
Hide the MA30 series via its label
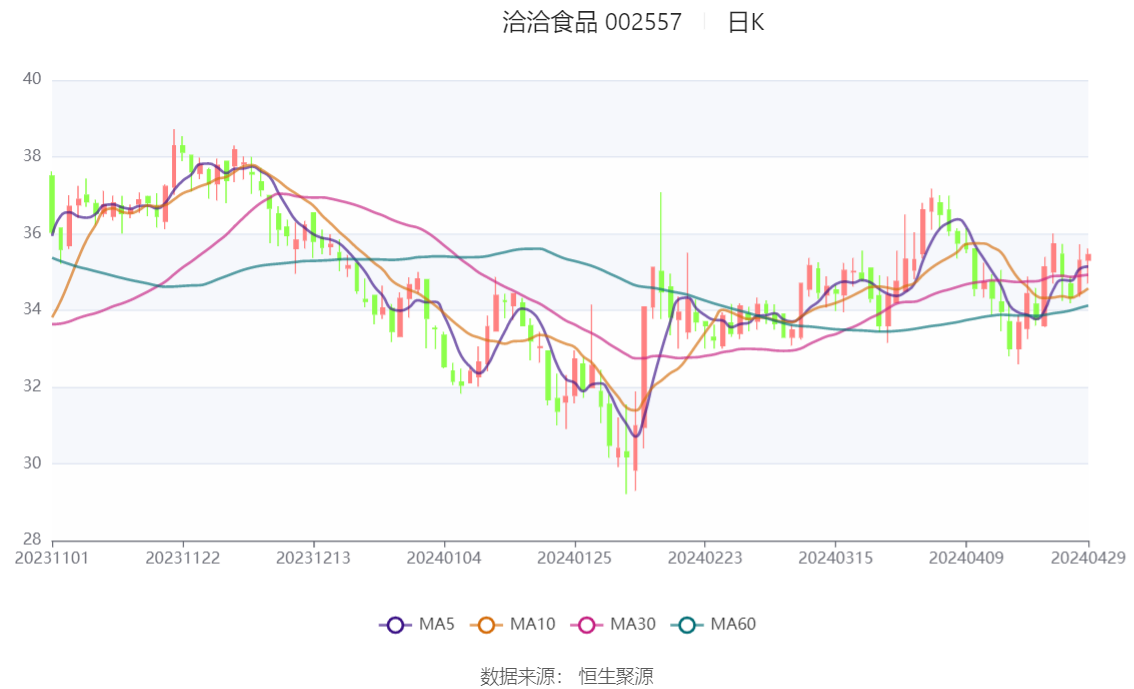click(632, 625)
